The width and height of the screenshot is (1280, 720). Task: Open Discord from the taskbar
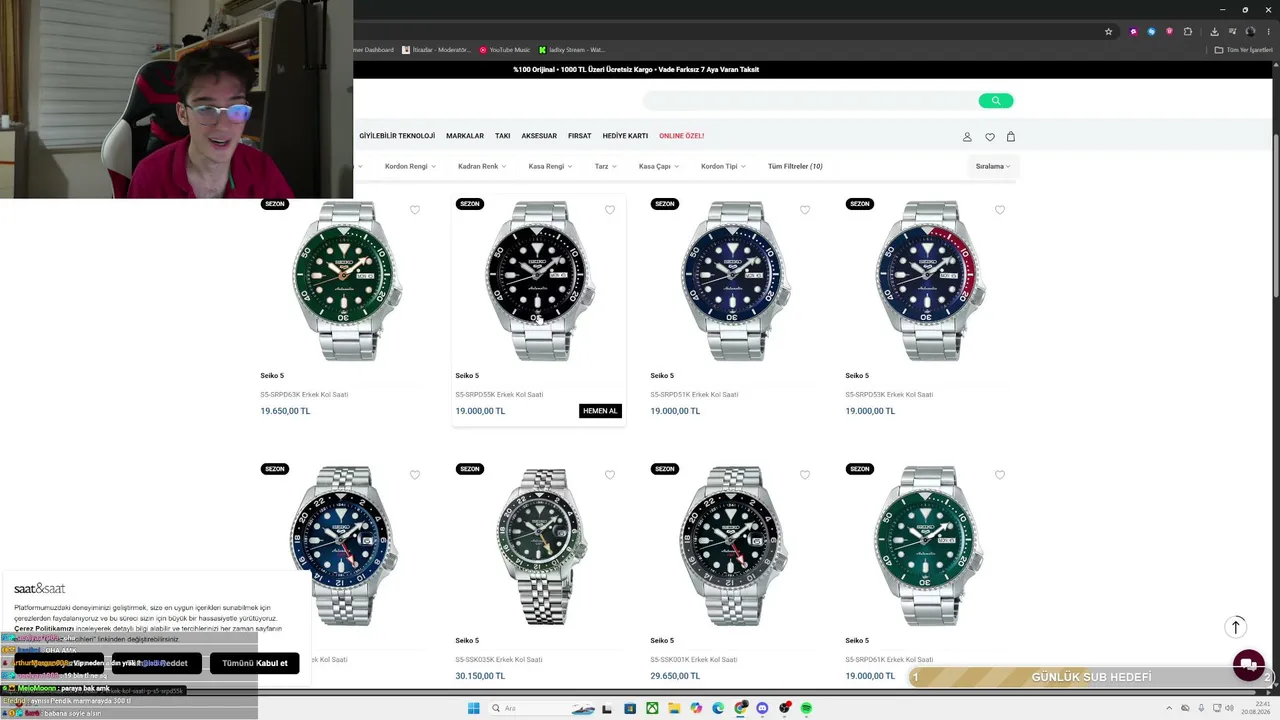tap(762, 708)
